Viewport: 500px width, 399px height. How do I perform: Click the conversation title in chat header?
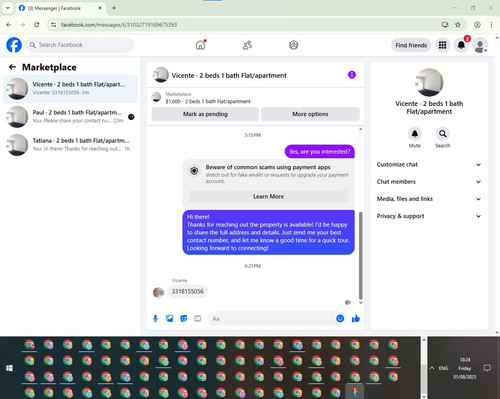pos(229,75)
